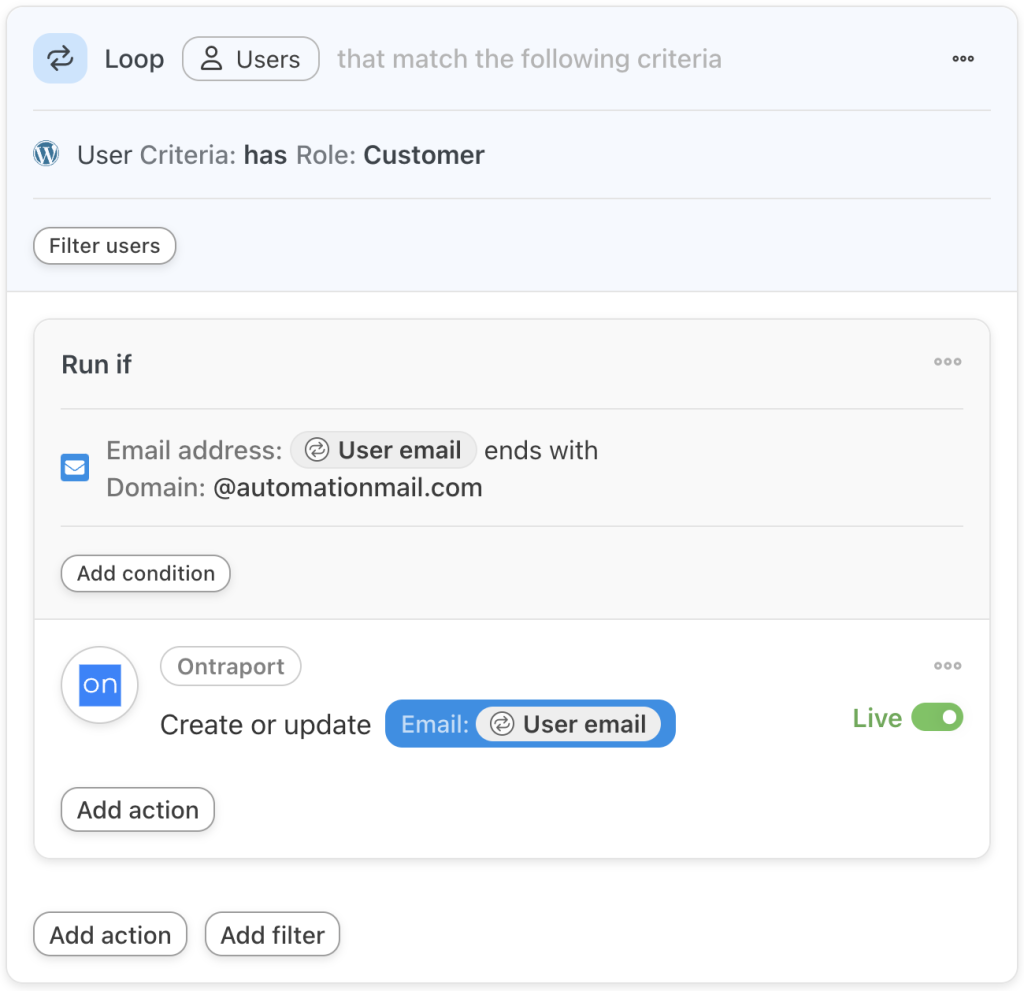This screenshot has height=991, width=1024.
Task: Click Add action inside the Run if block
Action: tap(137, 810)
